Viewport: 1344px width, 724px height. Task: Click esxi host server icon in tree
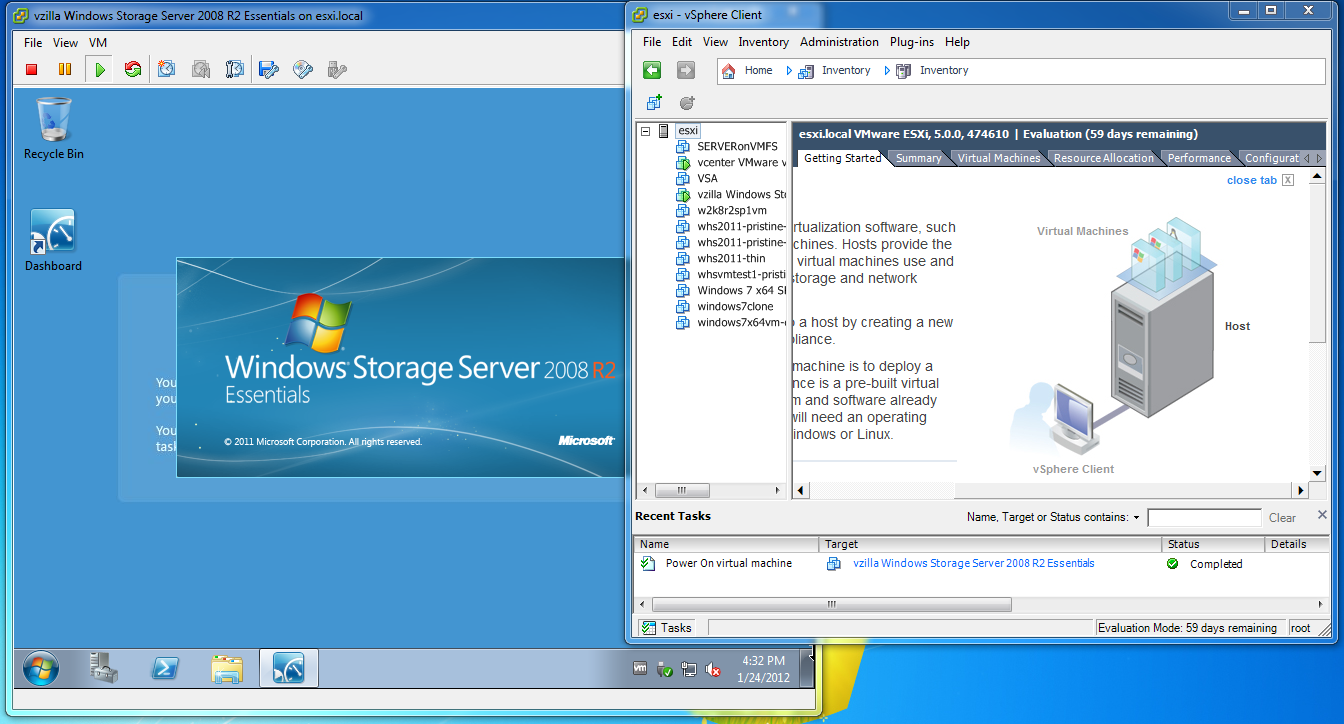tap(664, 131)
